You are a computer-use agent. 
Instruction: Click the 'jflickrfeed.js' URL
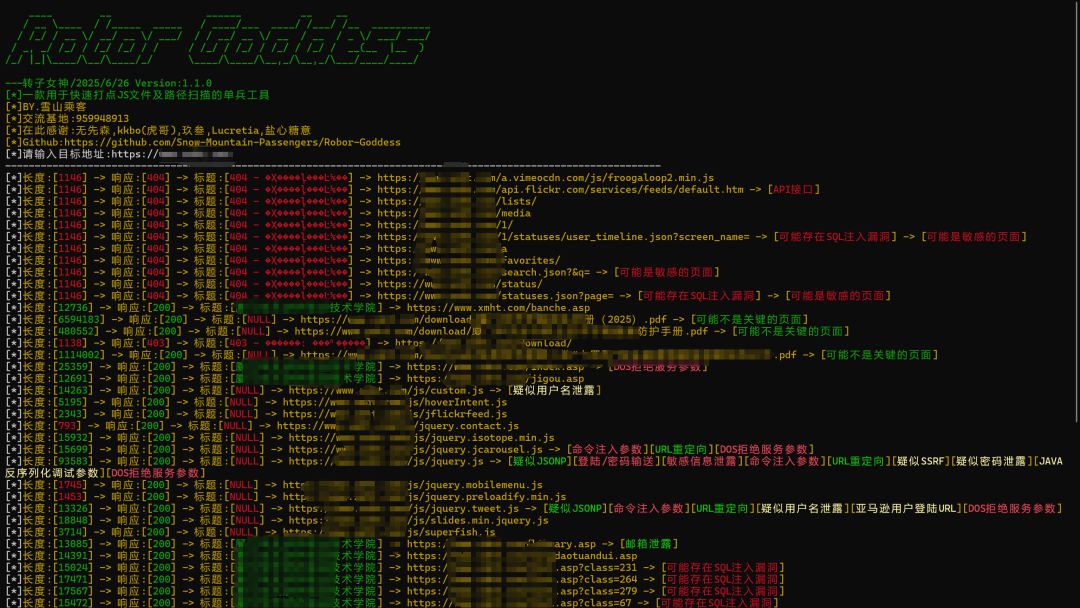coord(395,414)
